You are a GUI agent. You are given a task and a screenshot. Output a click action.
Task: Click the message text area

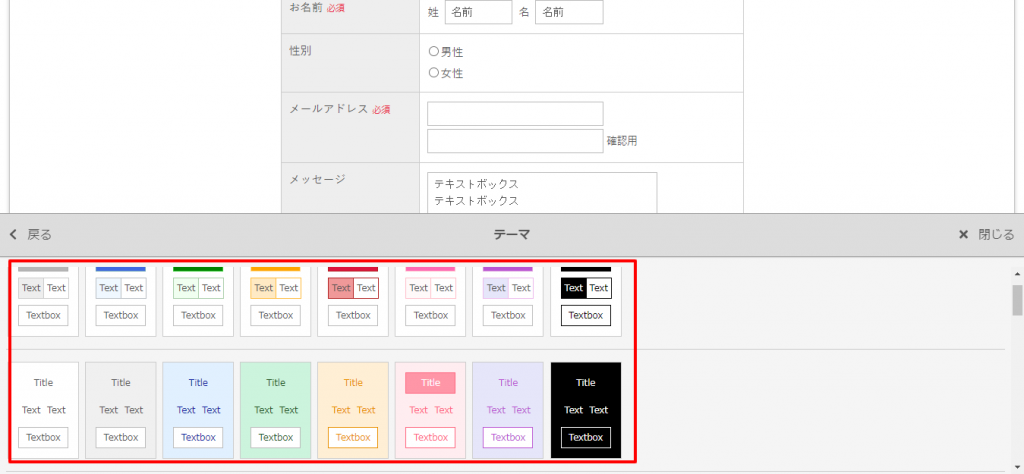coord(541,192)
